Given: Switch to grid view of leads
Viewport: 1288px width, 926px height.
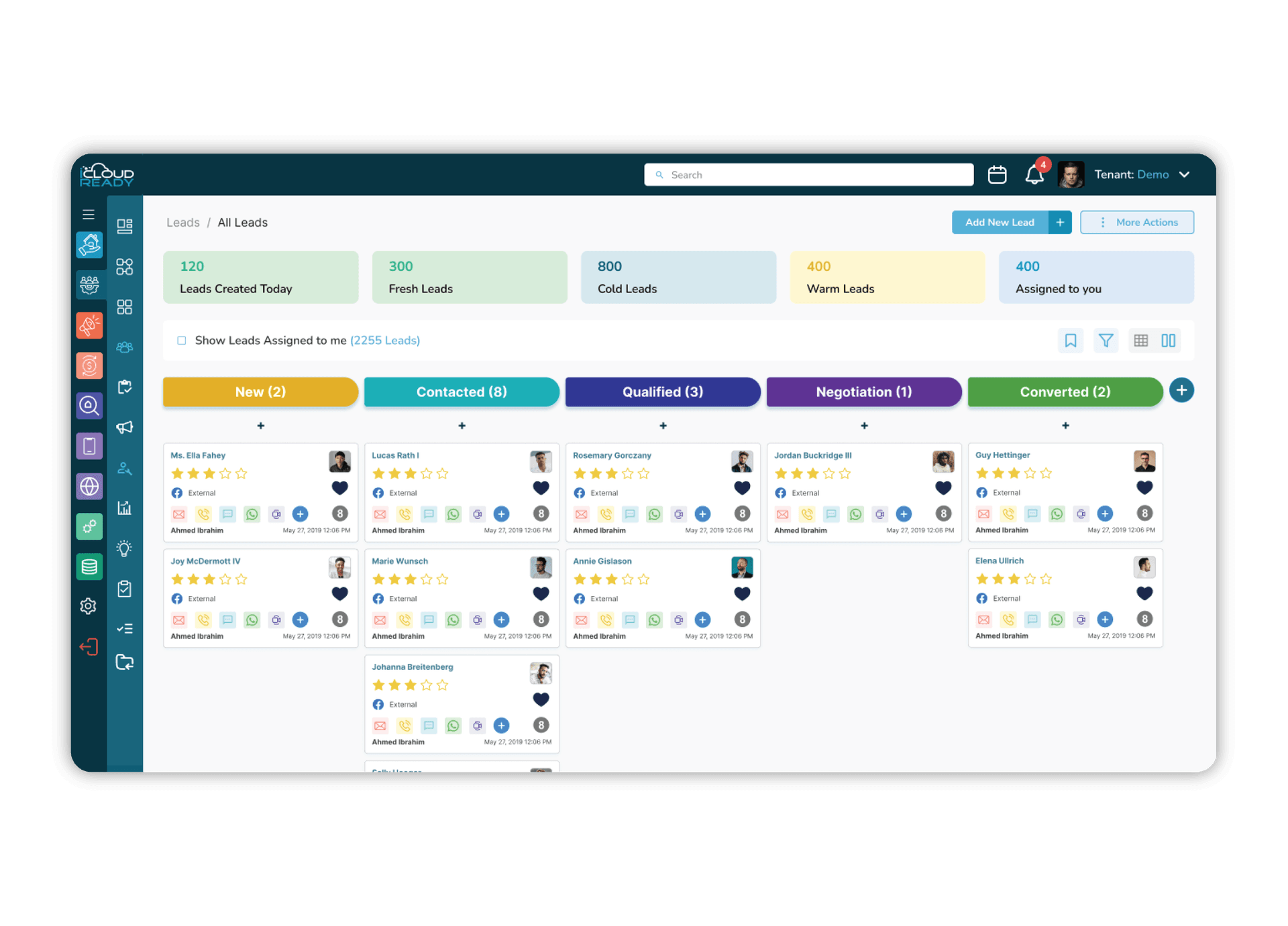Looking at the screenshot, I should tap(1141, 340).
